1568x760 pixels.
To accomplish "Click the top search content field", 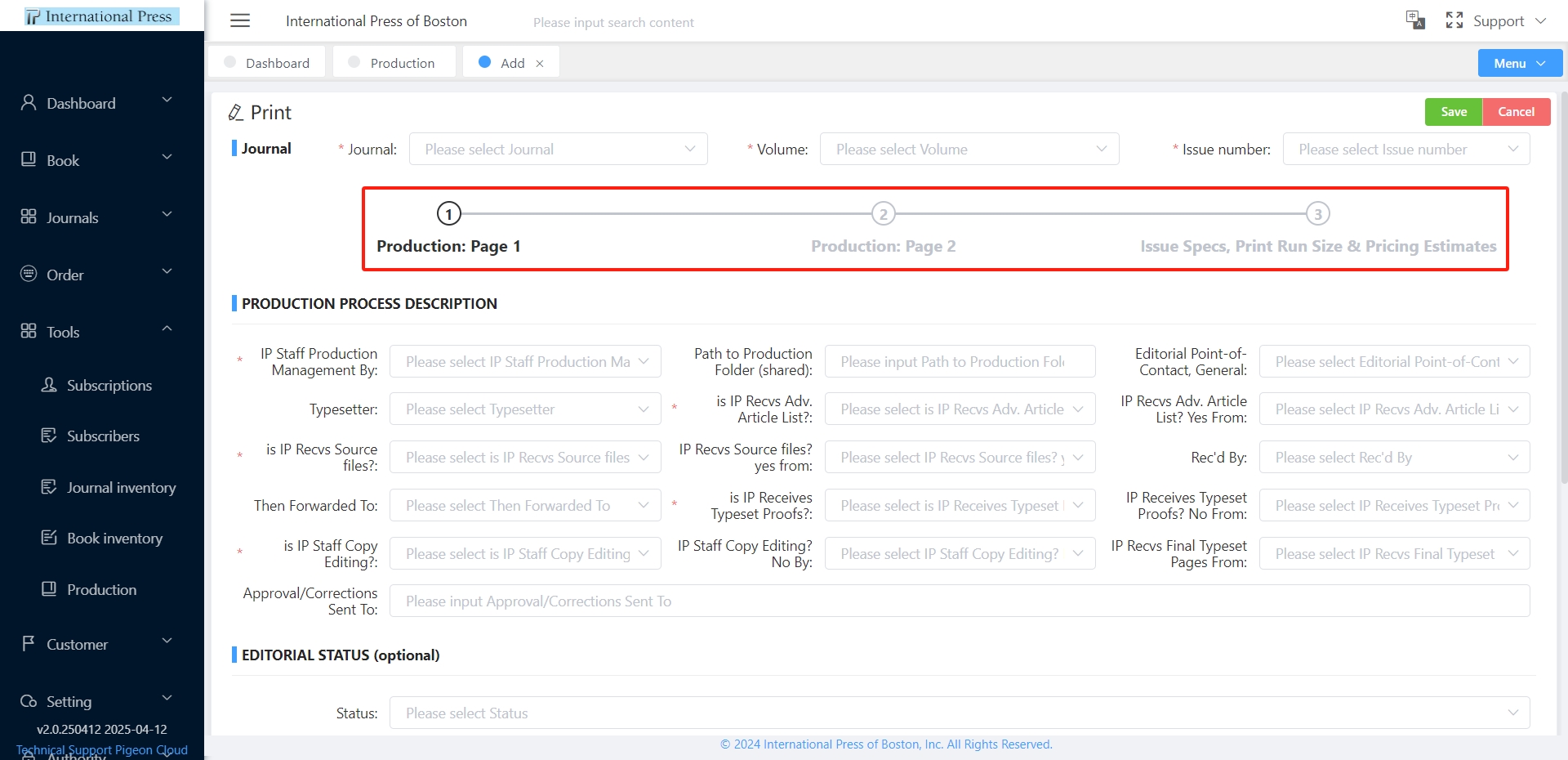I will (x=613, y=22).
